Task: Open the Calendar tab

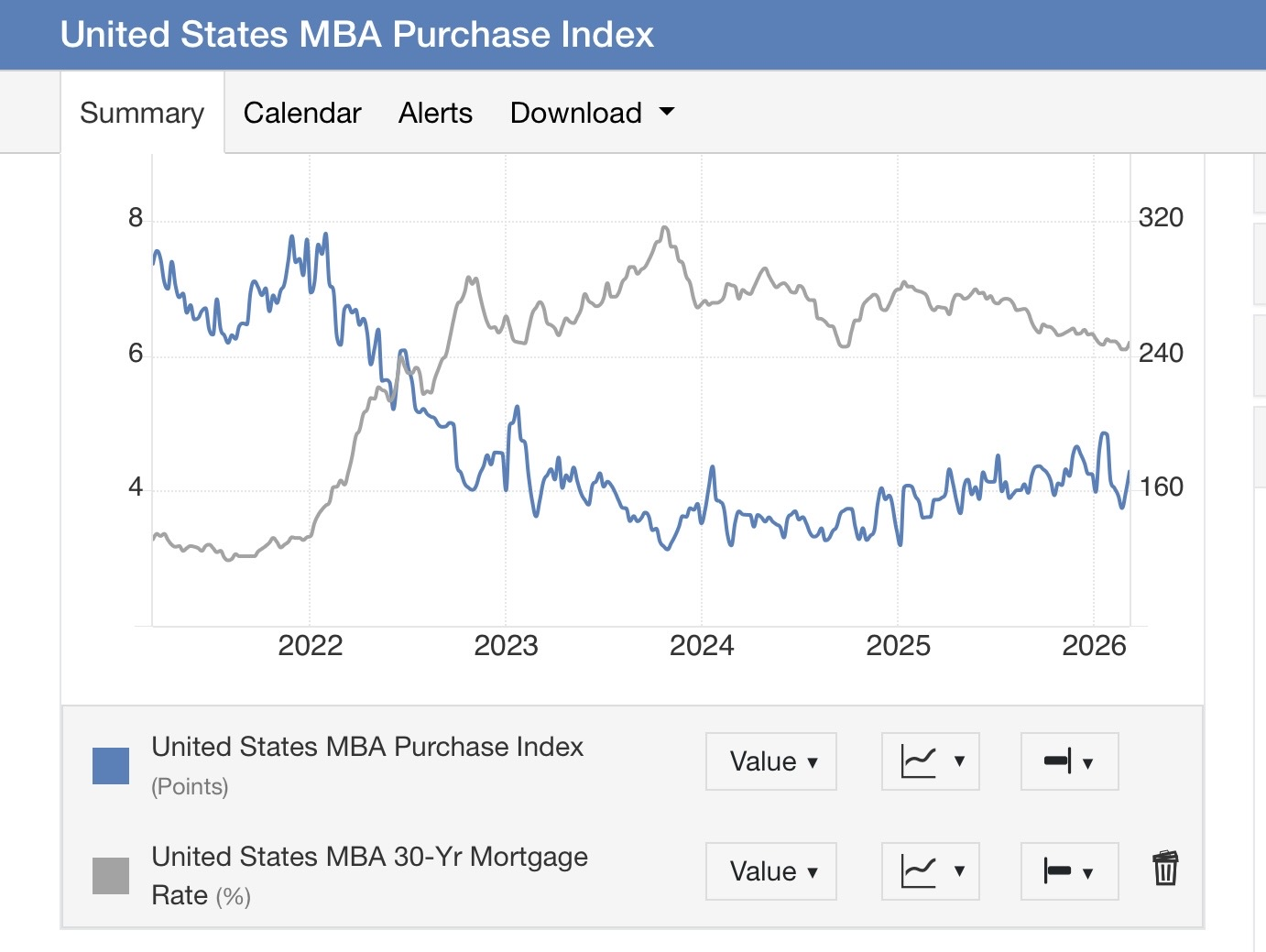Action: [302, 113]
